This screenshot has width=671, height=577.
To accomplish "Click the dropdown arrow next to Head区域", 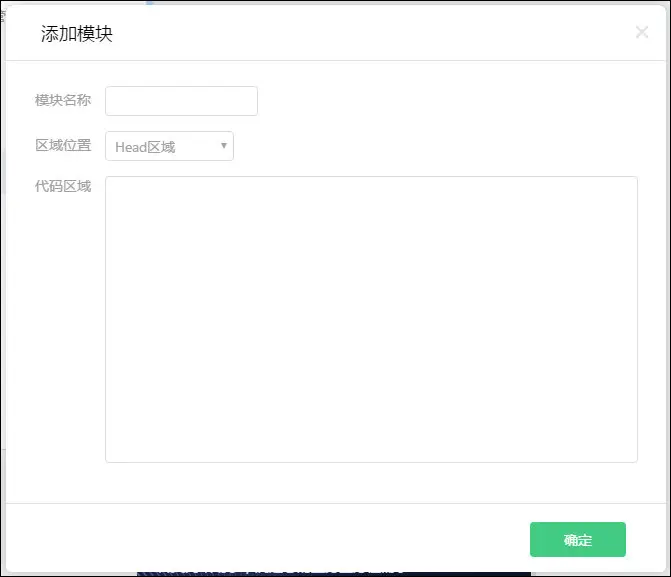I will tap(224, 146).
